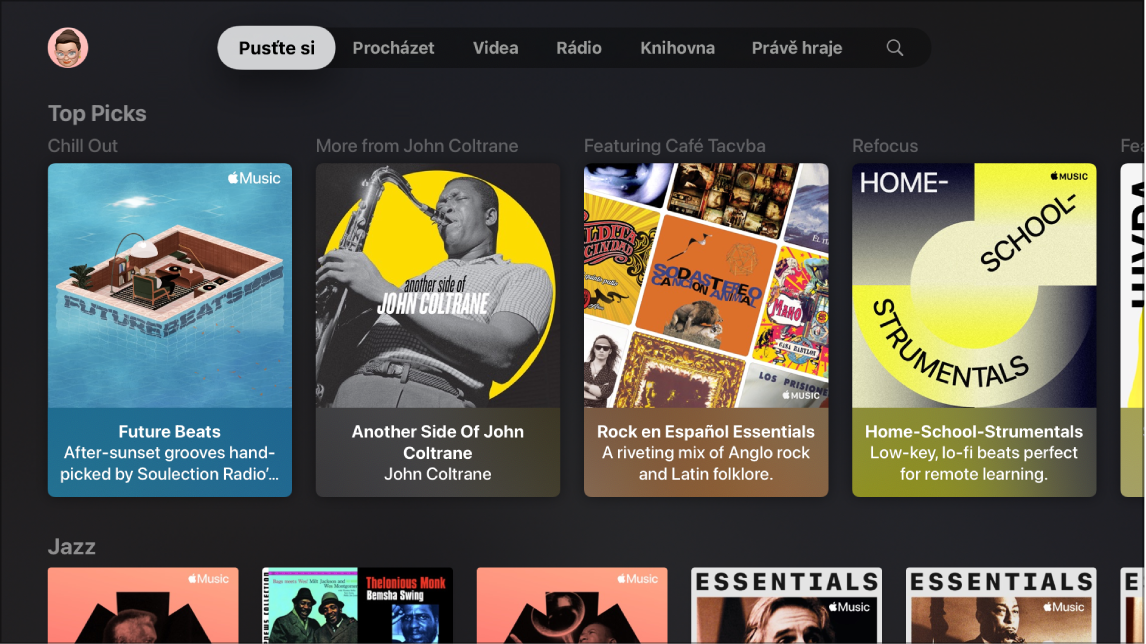Open the first Jazz row thumbnail

click(143, 606)
